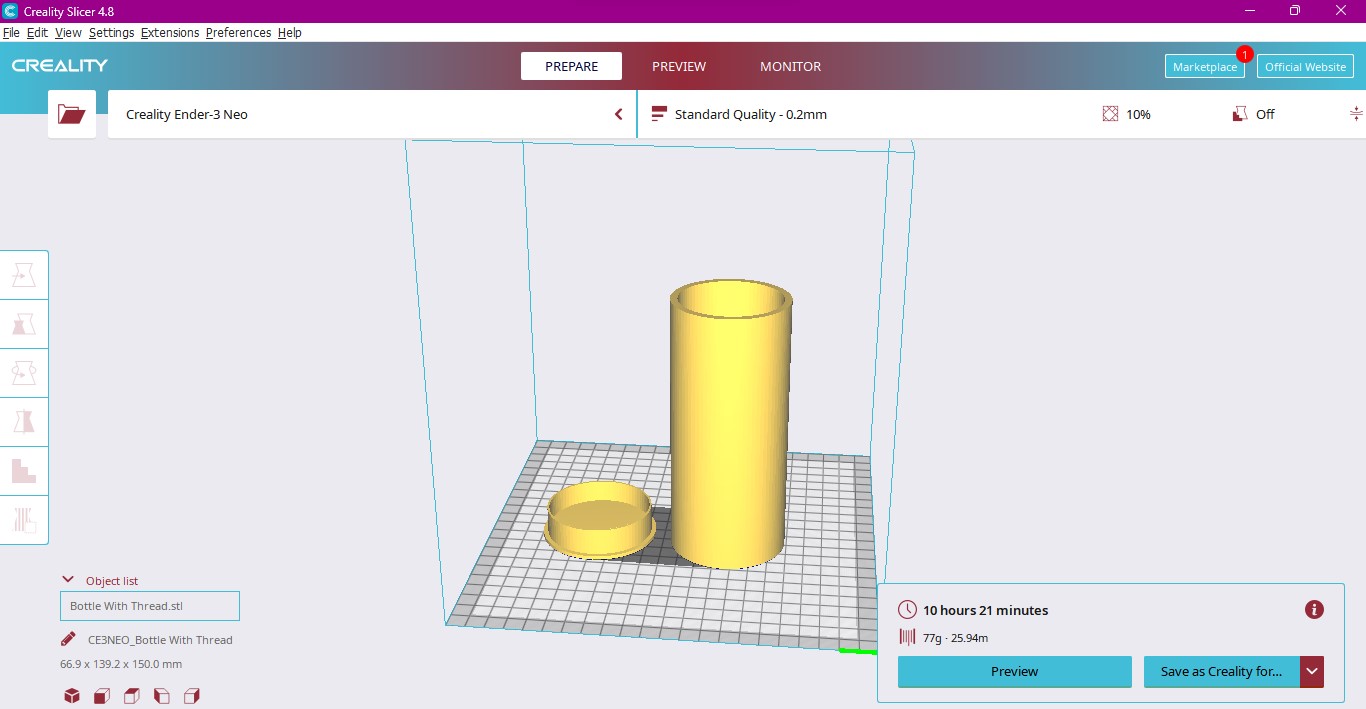Select the Rotate tool in left toolbar

tap(24, 373)
